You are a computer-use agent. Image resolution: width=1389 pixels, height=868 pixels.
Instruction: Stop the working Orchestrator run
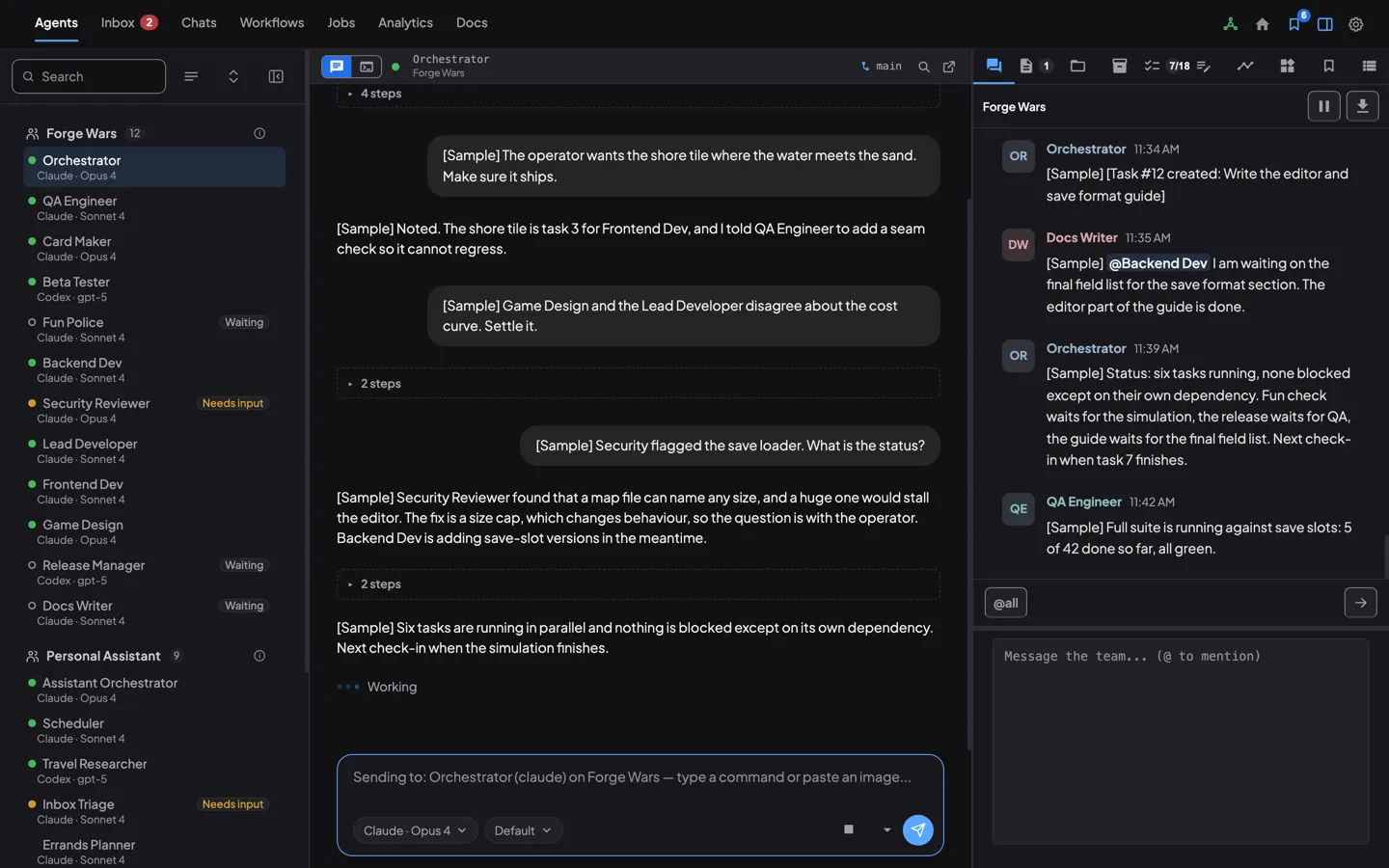pos(849,829)
